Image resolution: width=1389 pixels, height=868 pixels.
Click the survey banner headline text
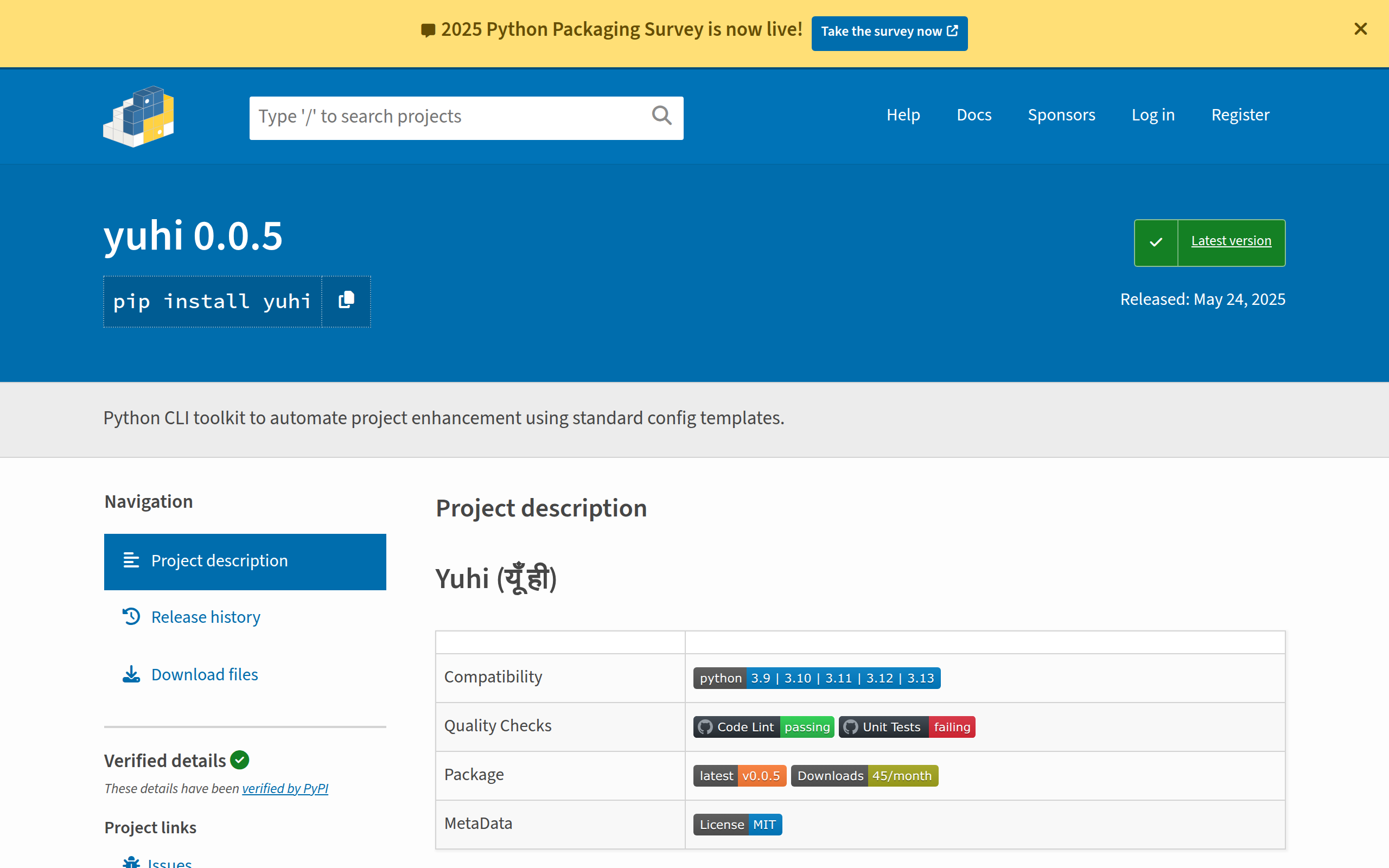coord(622,29)
